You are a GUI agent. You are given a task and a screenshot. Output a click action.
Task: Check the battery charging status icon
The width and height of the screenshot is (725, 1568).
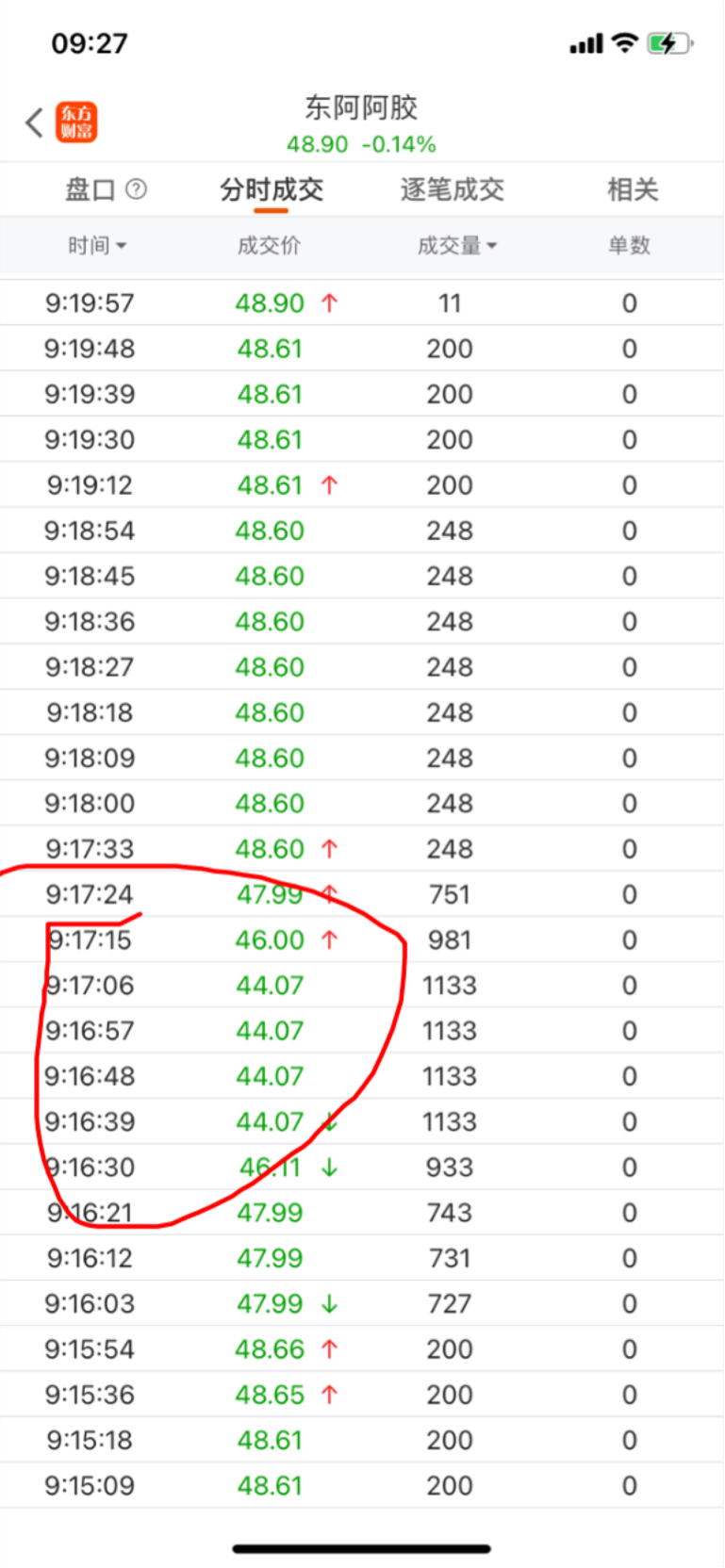point(670,43)
